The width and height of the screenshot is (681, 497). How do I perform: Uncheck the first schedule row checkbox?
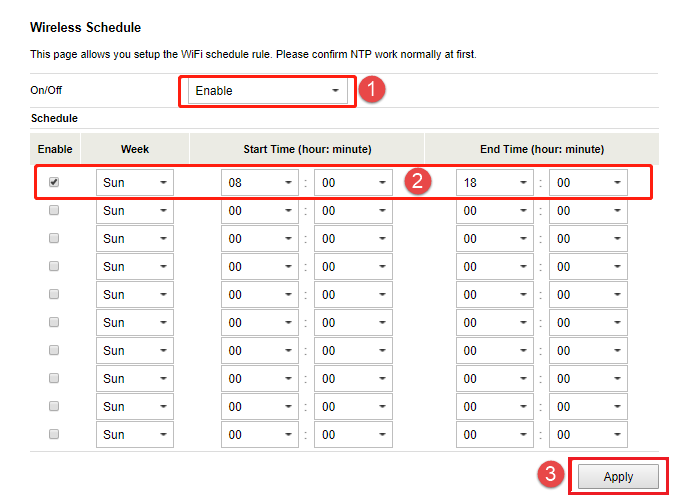(x=54, y=182)
